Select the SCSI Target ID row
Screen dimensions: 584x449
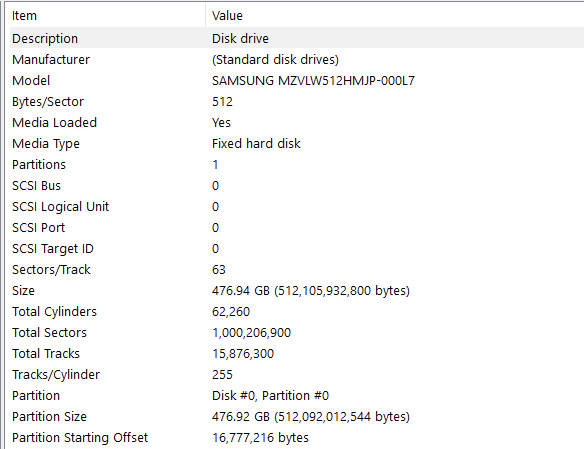297,248
